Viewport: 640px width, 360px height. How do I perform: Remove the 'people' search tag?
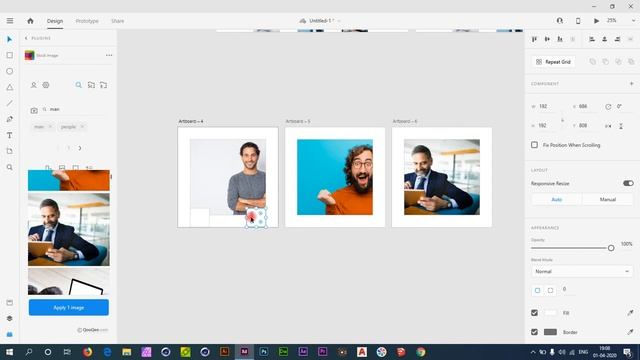tap(82, 127)
